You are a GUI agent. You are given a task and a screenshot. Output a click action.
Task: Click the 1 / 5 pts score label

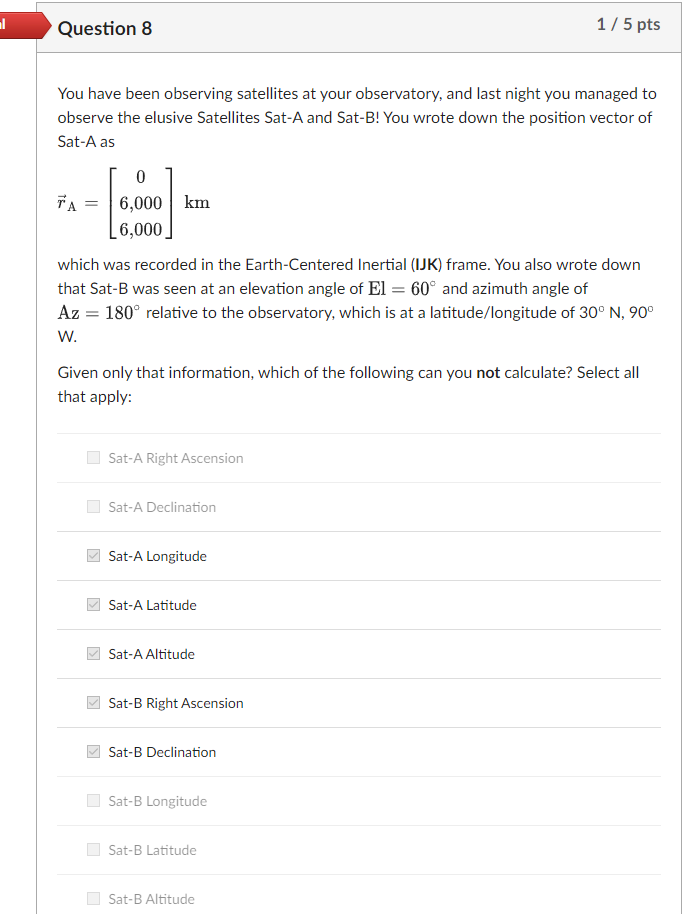point(628,25)
